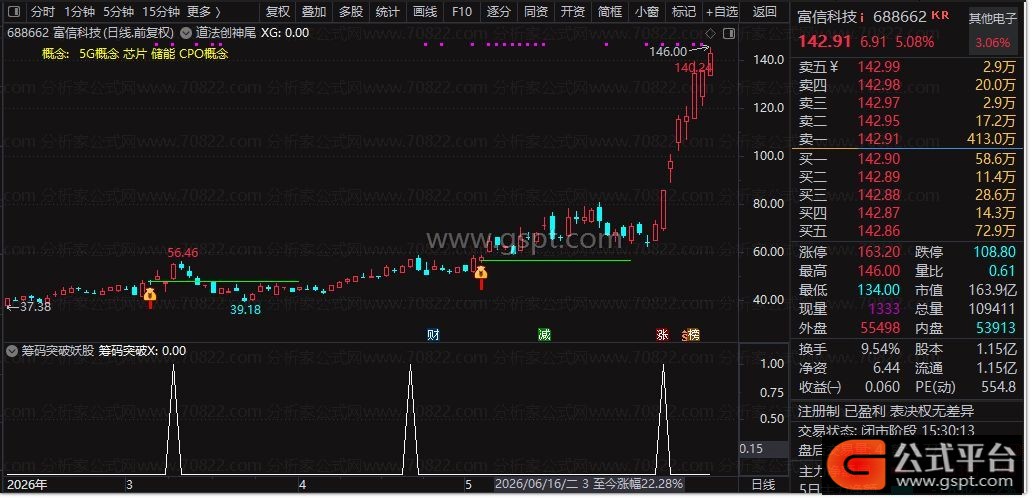This screenshot has height=498, width=1032.
Task: Open the 更多 periods dropdown
Action: click(203, 11)
